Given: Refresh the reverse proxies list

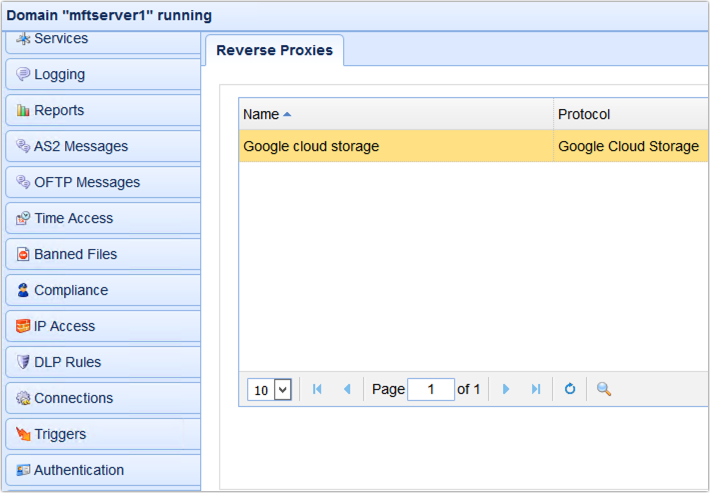Looking at the screenshot, I should coord(570,389).
